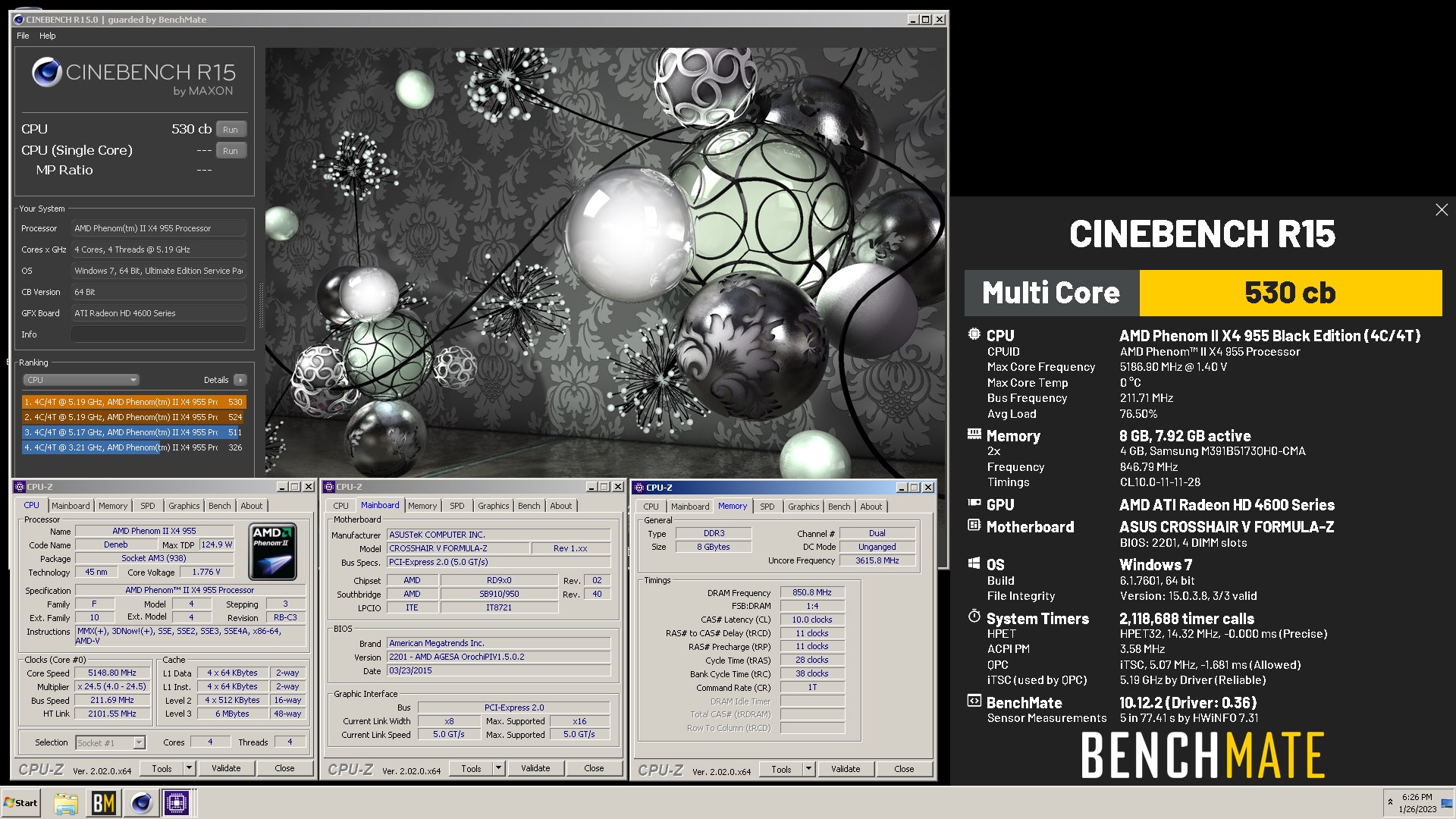Open the CPU ranking dropdown
1456x819 pixels.
tap(81, 380)
